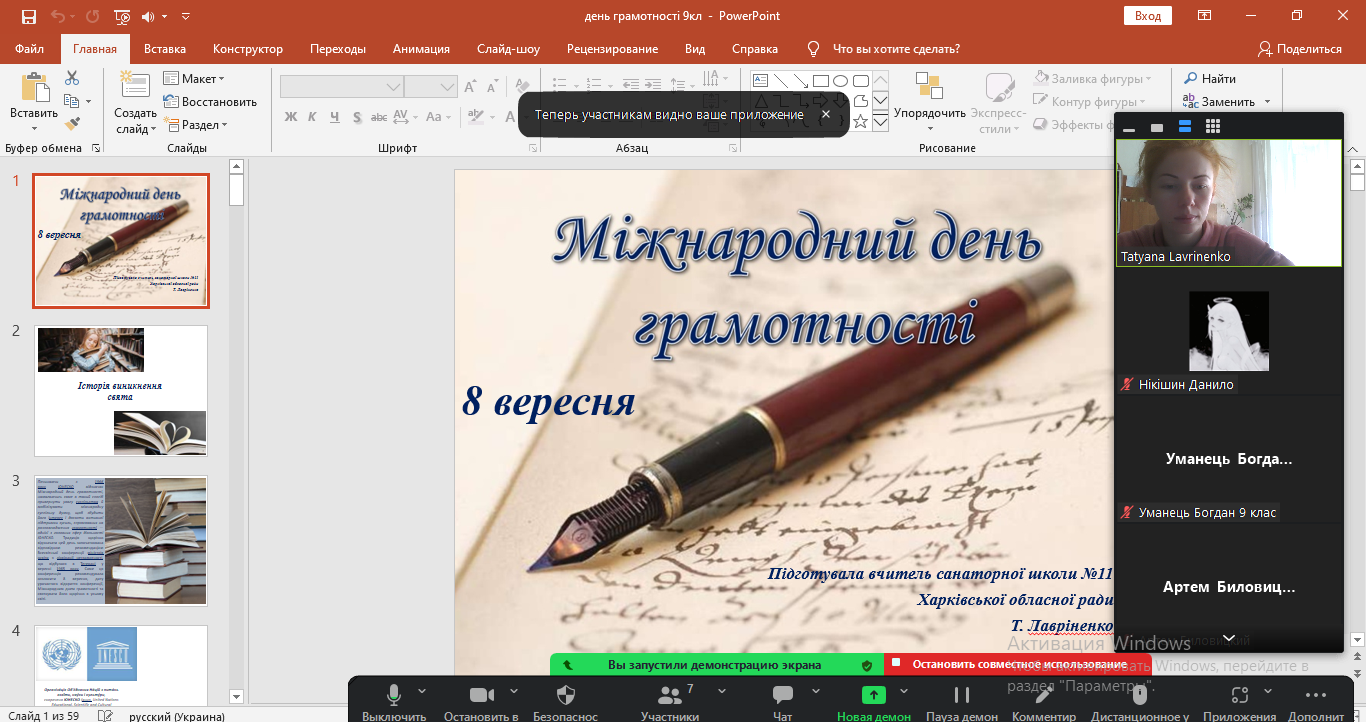Select slide 2 thumbnail Історія виникнення свята
1366x722 pixels.
(x=121, y=390)
